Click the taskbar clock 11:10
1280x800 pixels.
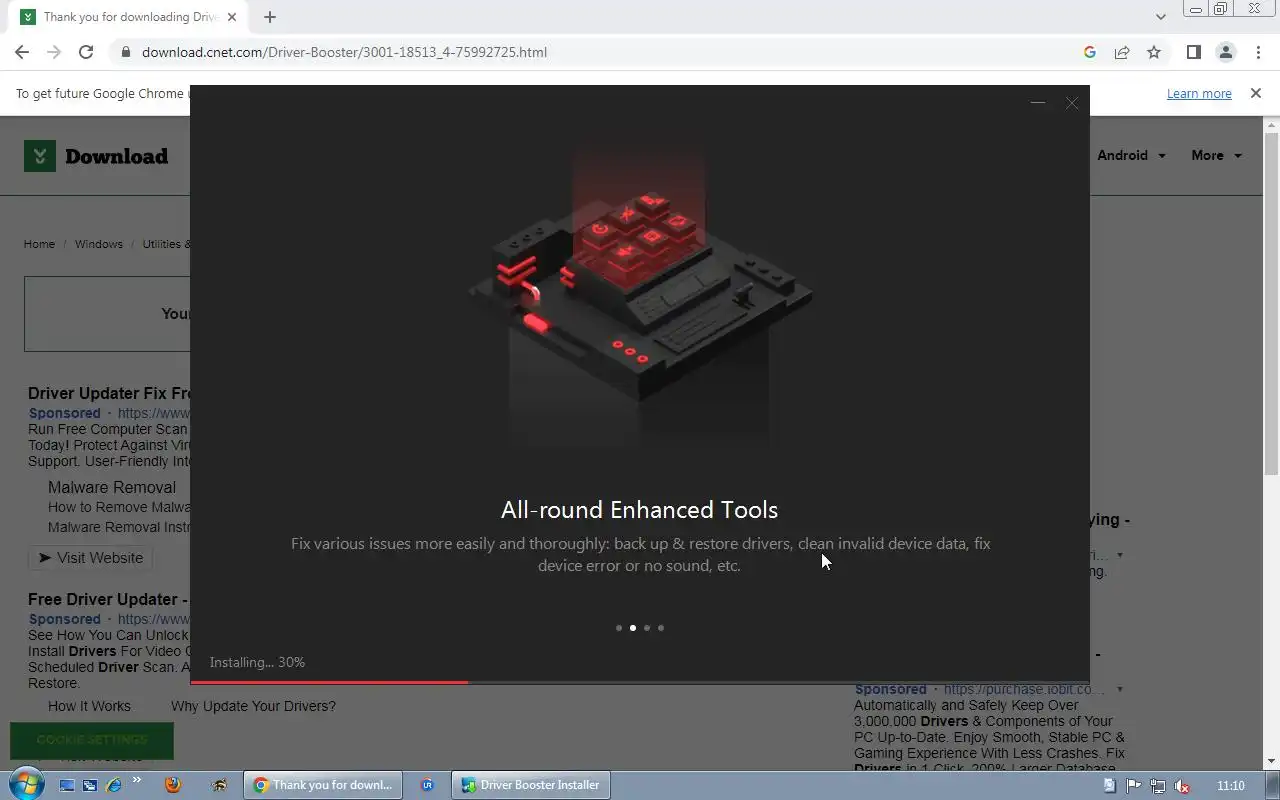click(x=1231, y=785)
